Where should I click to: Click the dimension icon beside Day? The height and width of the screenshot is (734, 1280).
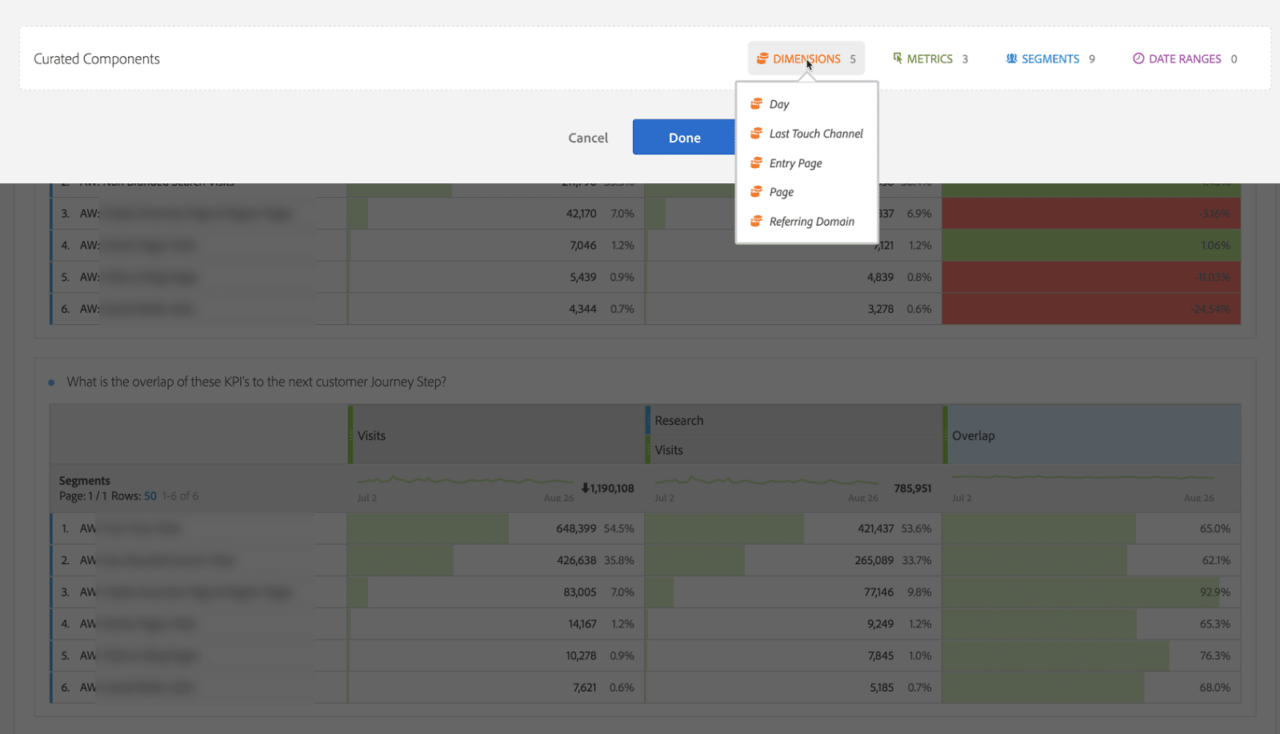point(757,104)
